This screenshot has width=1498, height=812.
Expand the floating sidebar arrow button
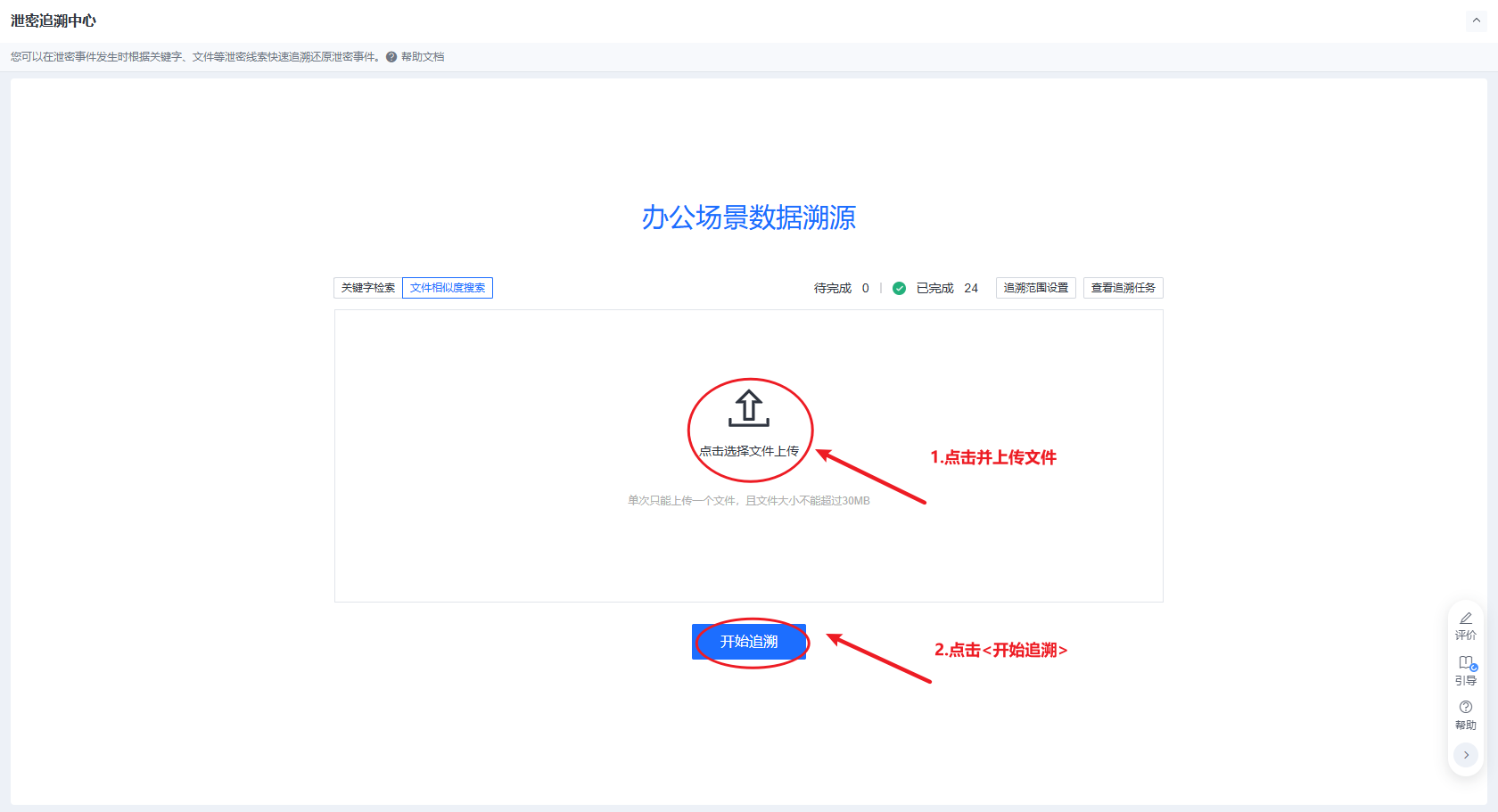coord(1465,755)
